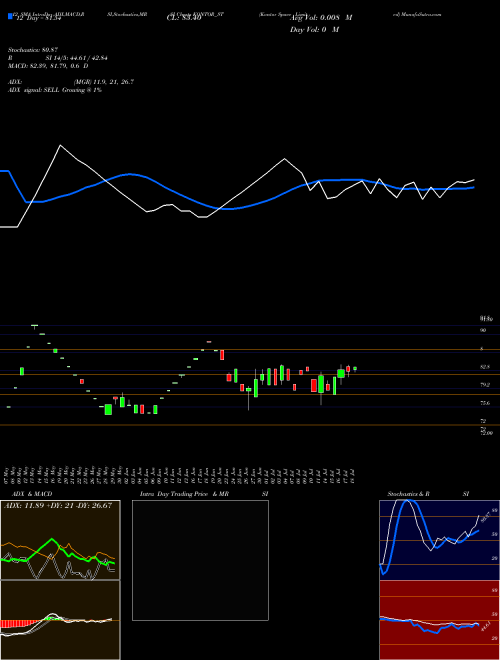Viewport: 500px width, 660px height.
Task: Click the 90 price axis label
Action: (483, 330)
